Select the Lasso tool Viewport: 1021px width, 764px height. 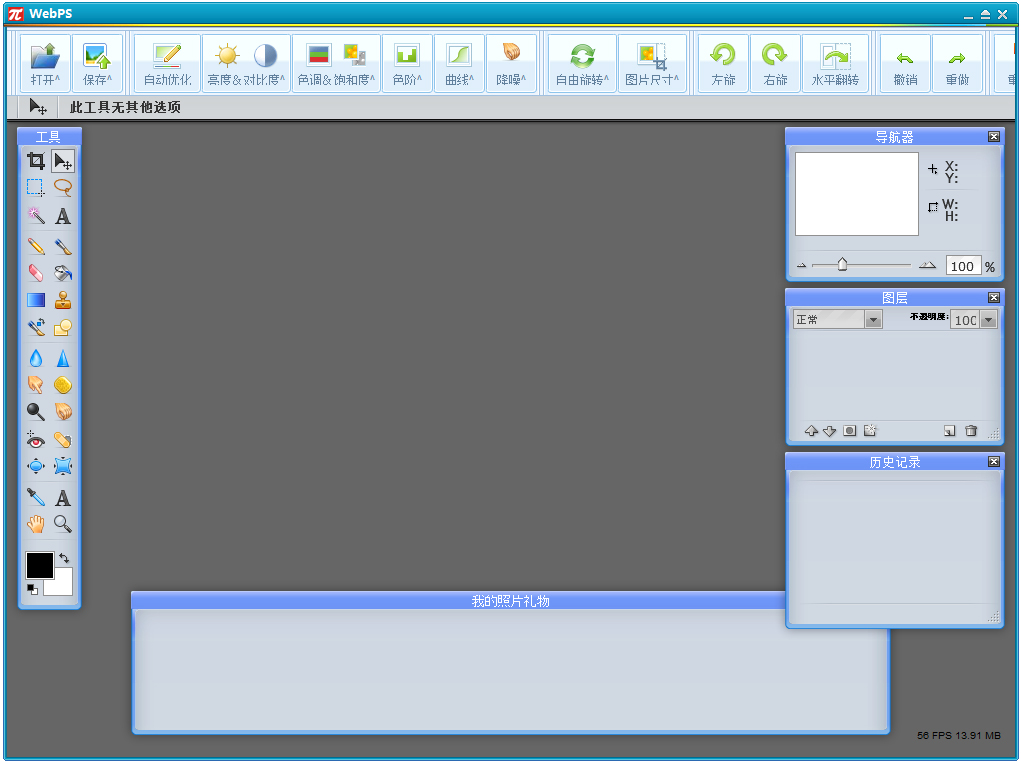point(63,187)
